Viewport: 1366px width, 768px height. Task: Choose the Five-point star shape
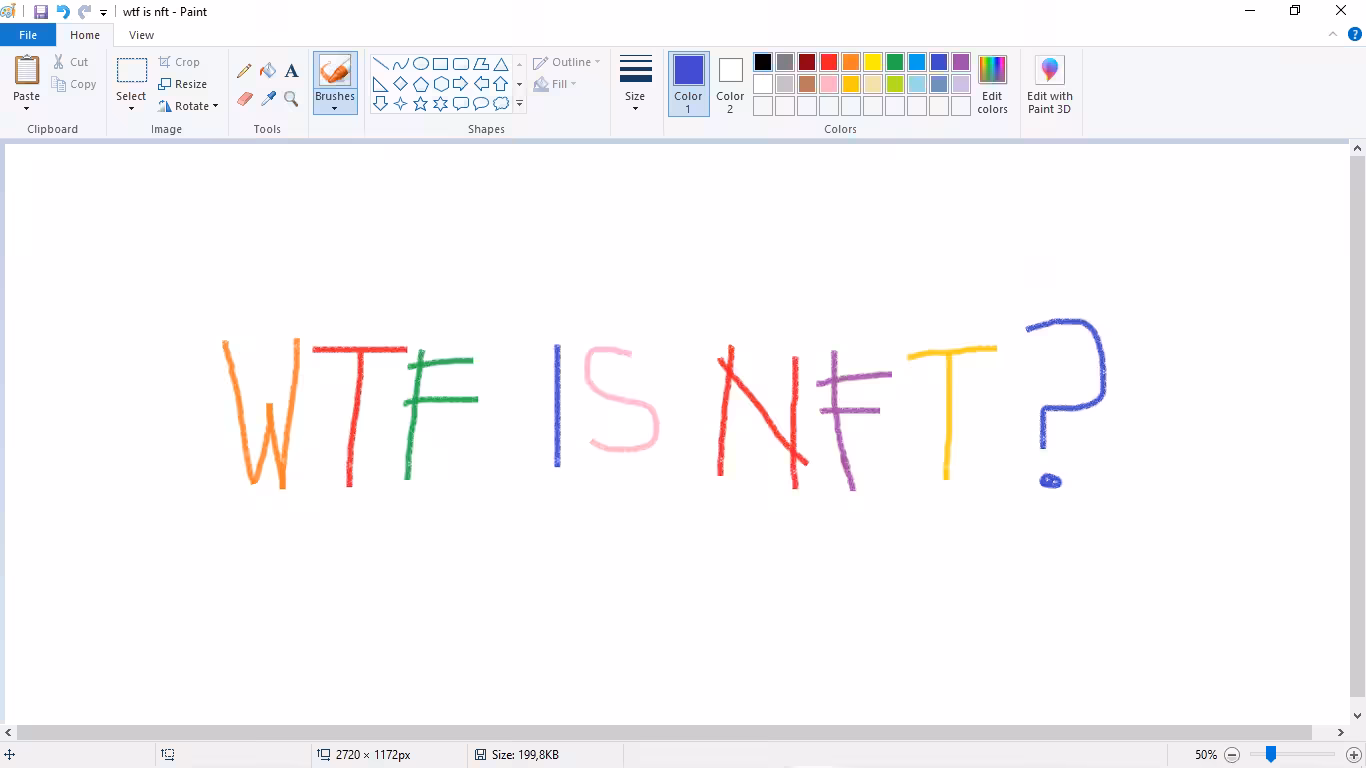421,103
